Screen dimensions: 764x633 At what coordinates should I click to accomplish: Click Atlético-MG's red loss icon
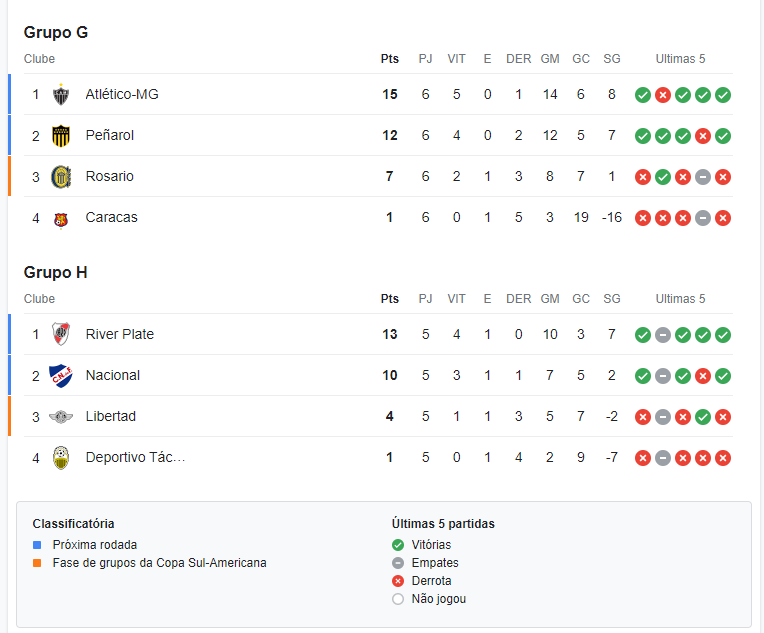[x=663, y=95]
